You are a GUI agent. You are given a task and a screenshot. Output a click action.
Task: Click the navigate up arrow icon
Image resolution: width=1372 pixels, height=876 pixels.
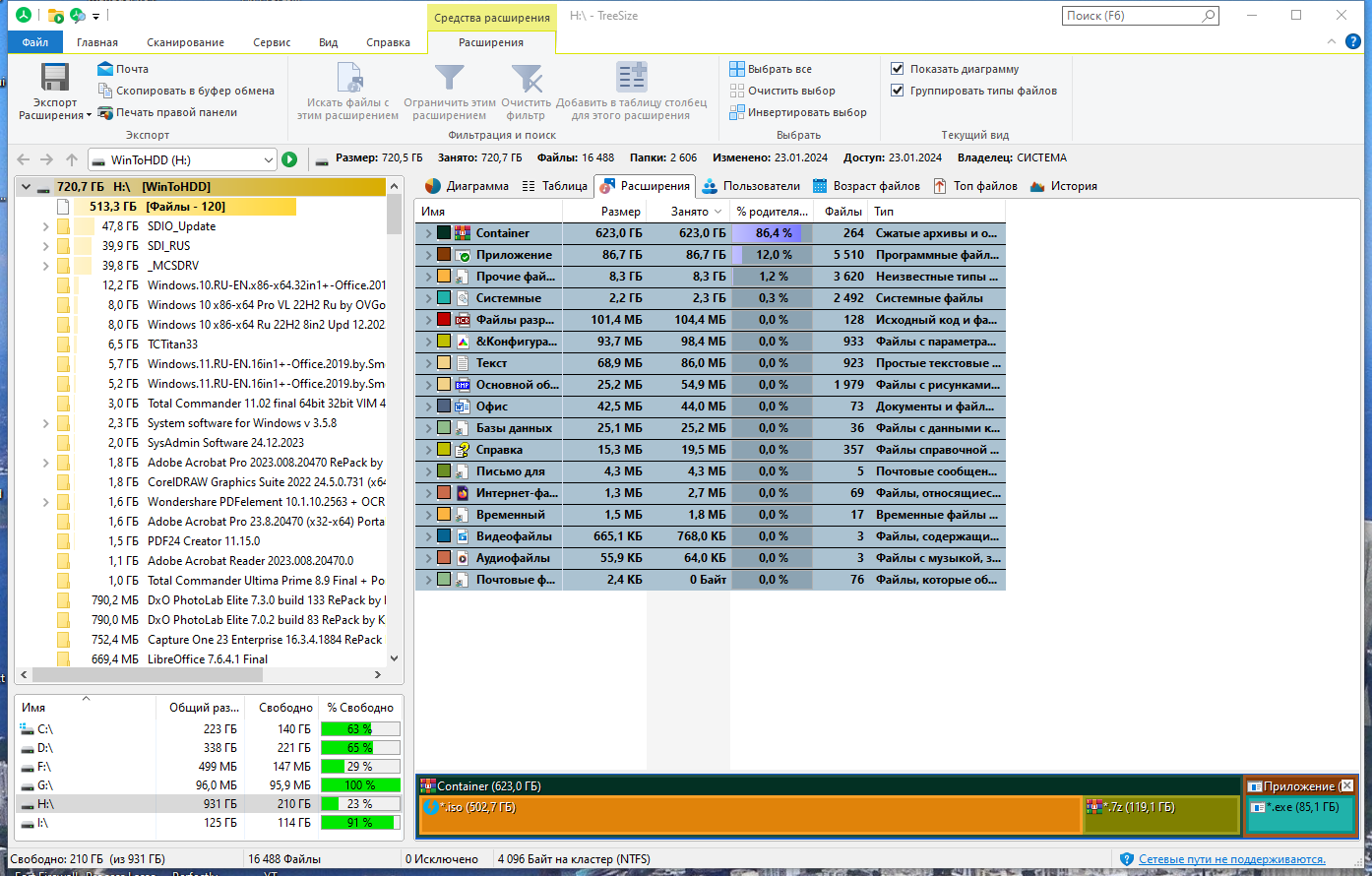click(x=71, y=159)
